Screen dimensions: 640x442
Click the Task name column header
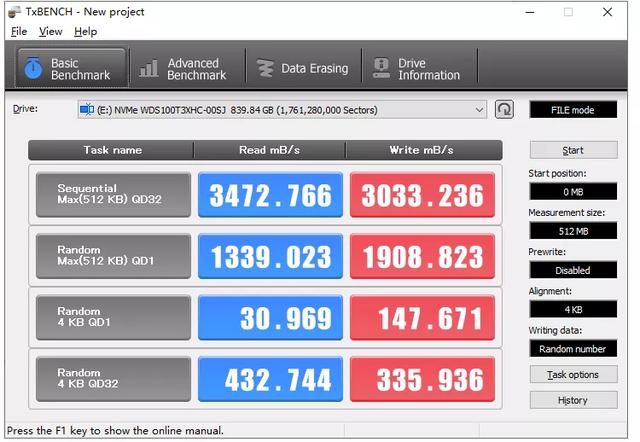coord(111,150)
